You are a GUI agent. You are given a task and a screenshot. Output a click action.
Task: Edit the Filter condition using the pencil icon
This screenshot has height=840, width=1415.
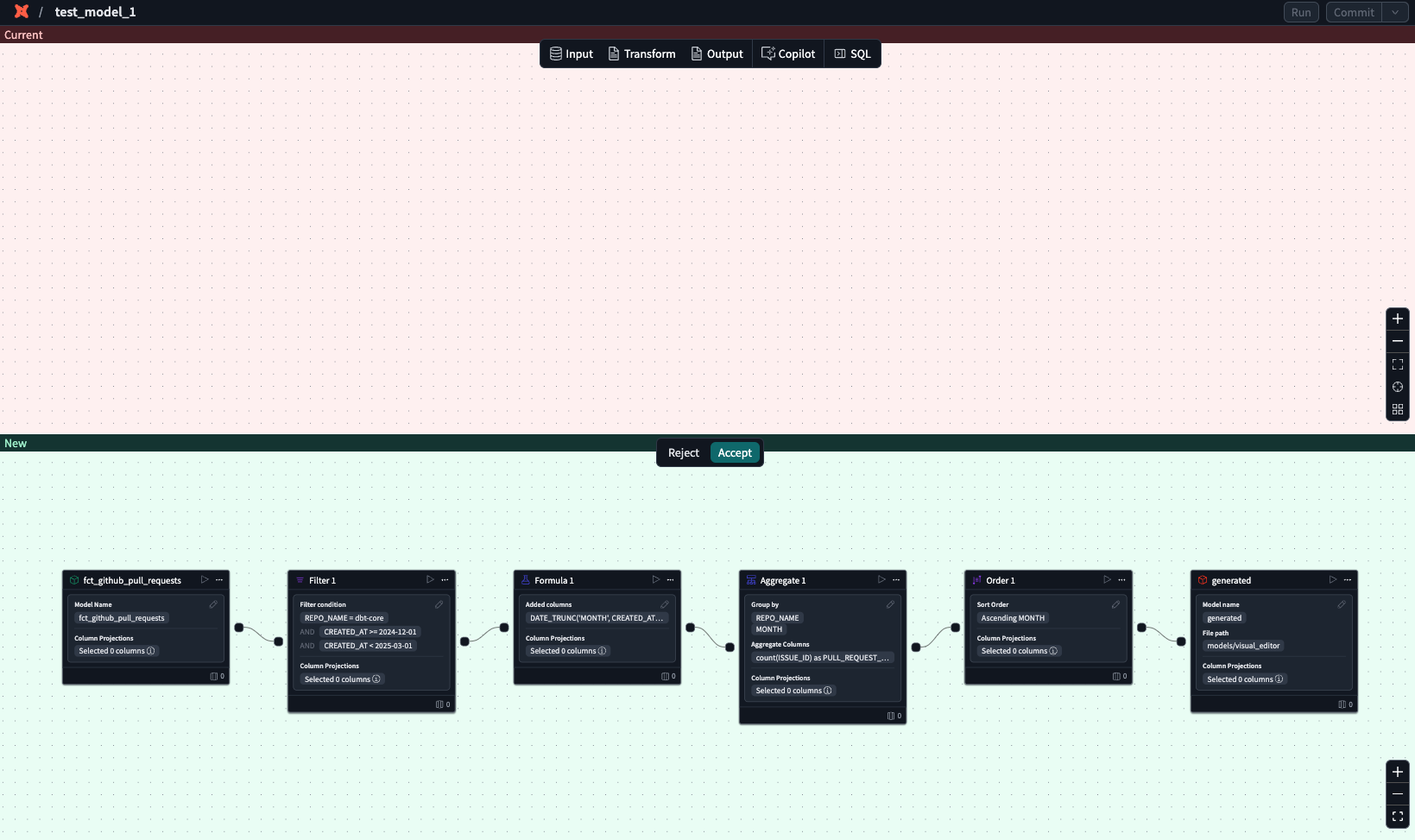439,604
